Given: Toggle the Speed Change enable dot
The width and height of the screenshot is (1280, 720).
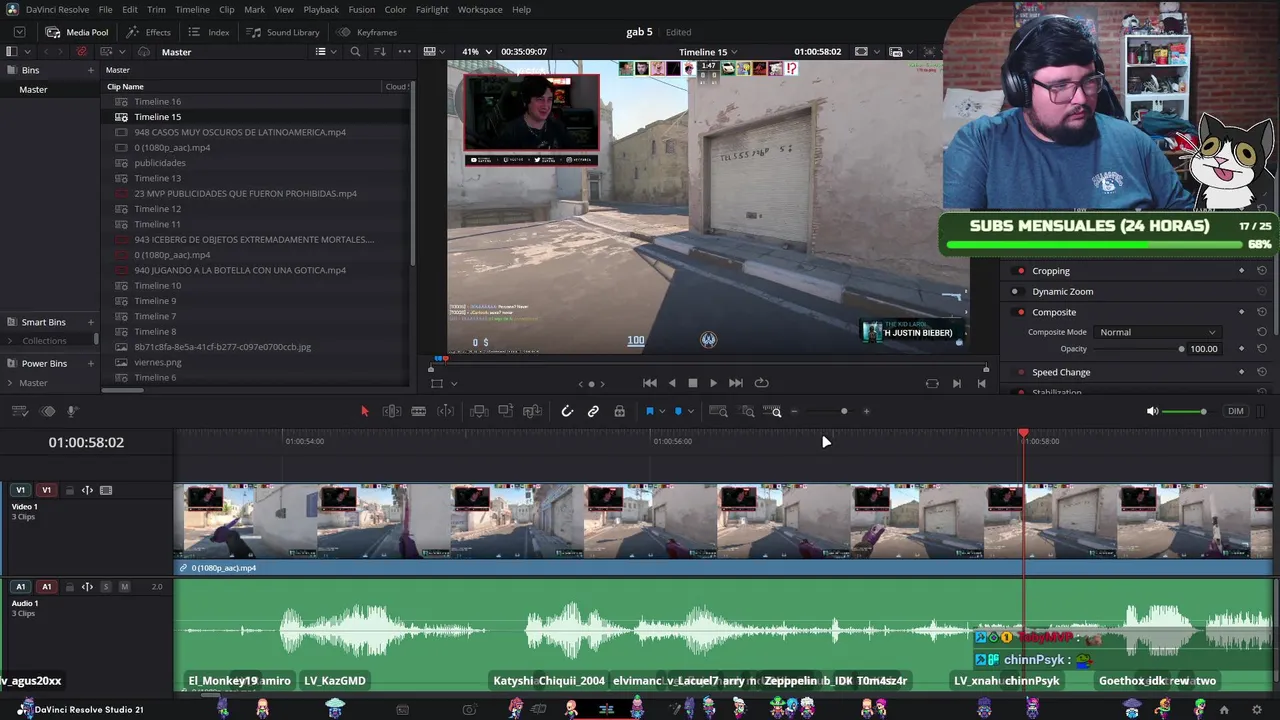Looking at the screenshot, I should coord(1020,372).
